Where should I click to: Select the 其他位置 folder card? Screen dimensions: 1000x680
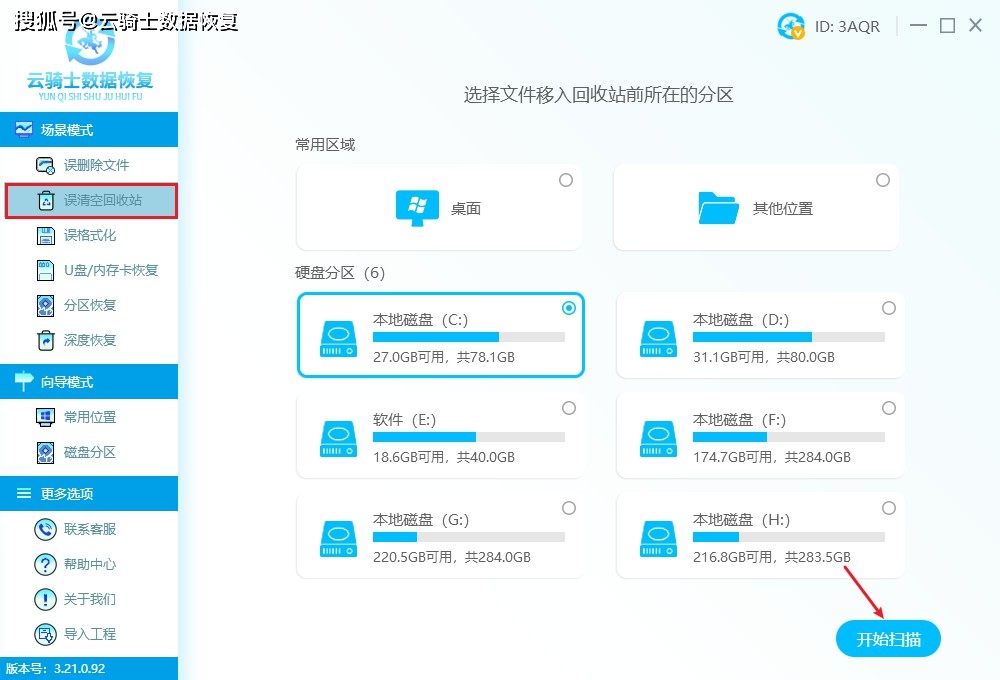(x=756, y=206)
